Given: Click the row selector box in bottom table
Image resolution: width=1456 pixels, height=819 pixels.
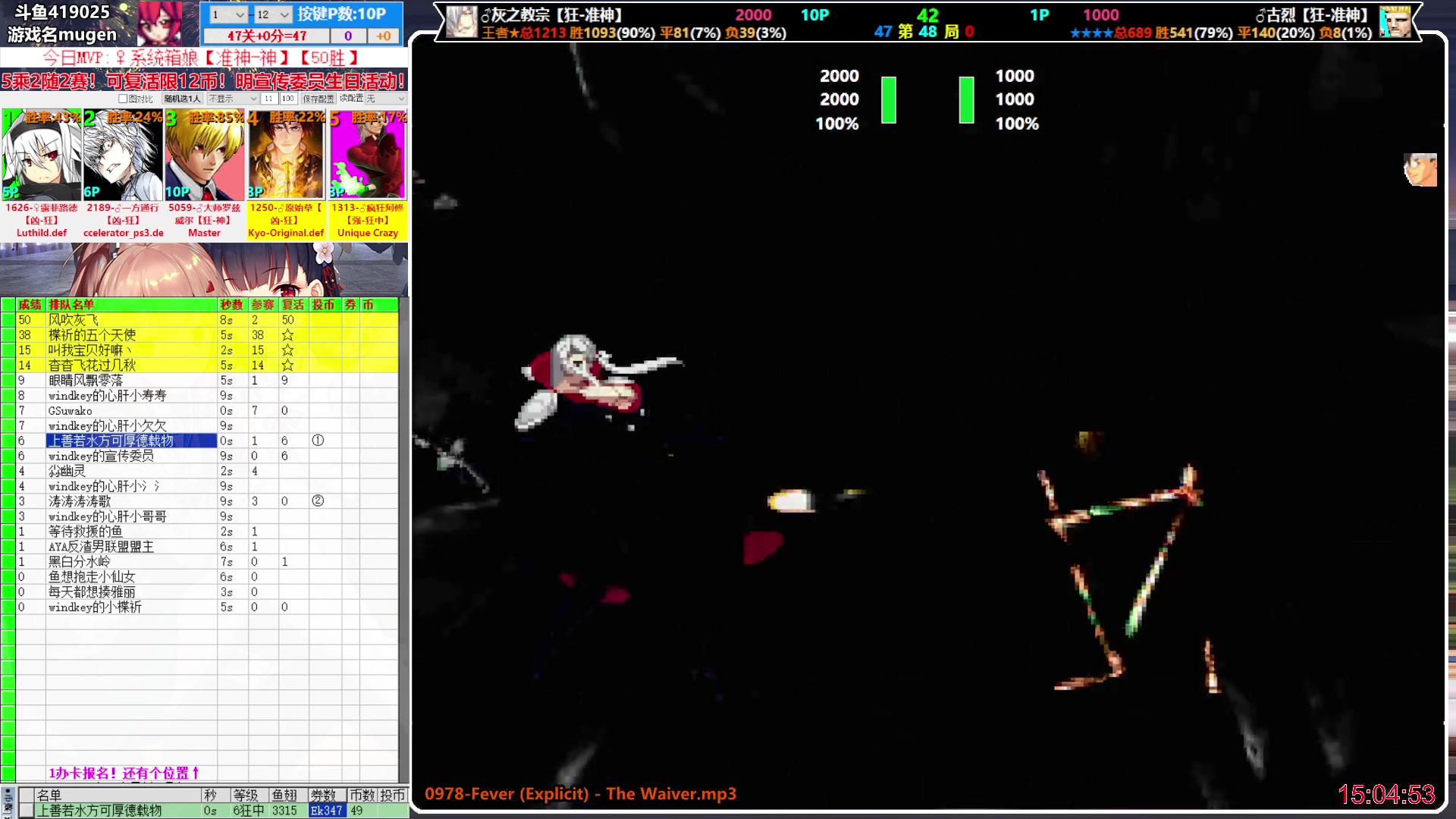Looking at the screenshot, I should click(x=27, y=811).
